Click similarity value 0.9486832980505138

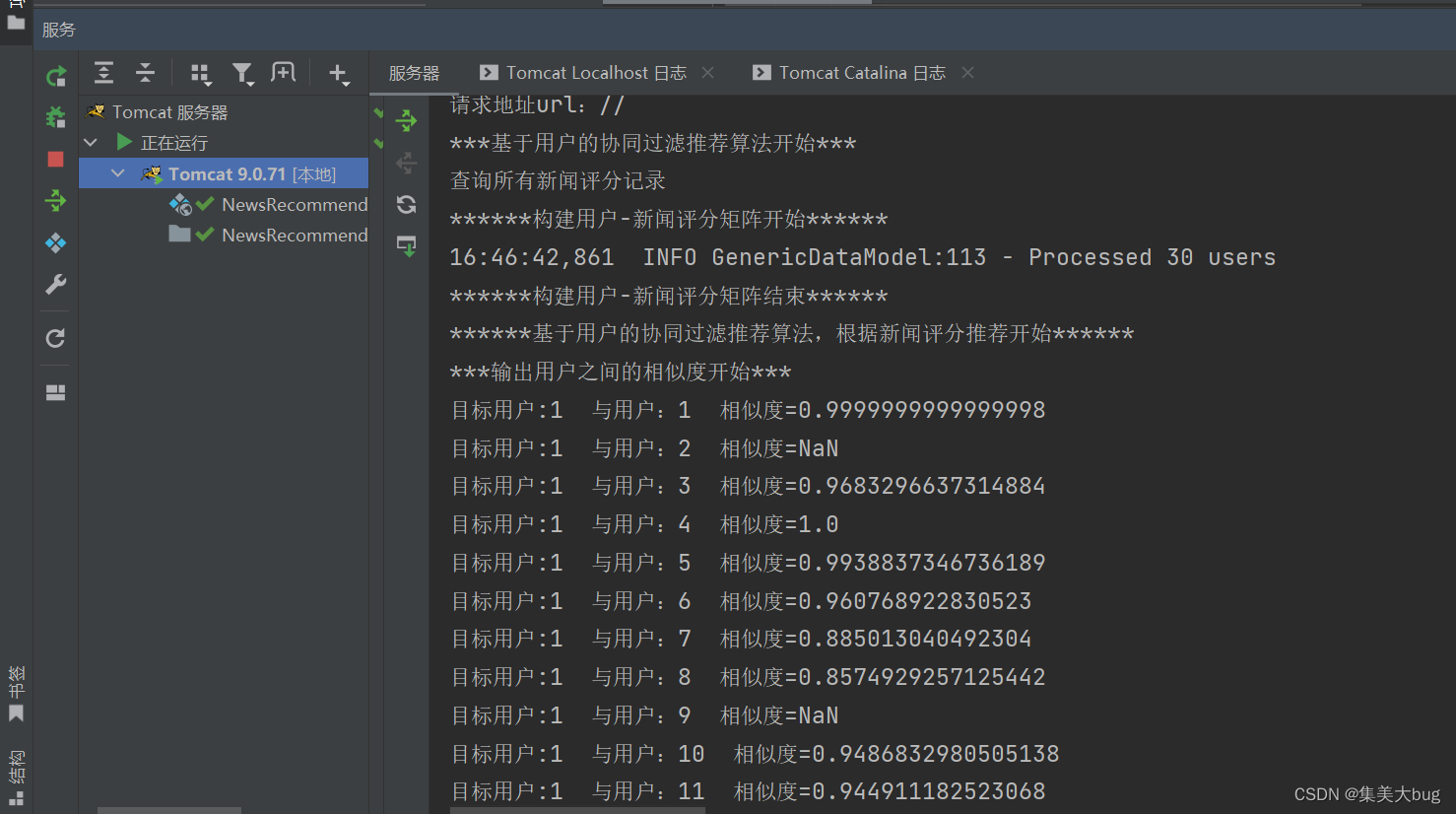[936, 754]
